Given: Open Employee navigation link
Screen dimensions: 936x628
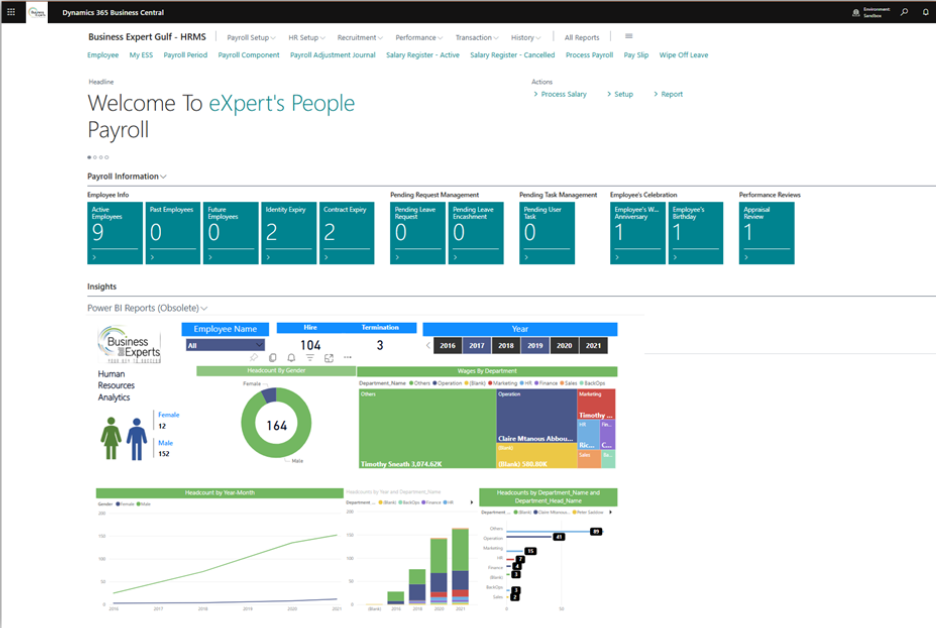Looking at the screenshot, I should (x=103, y=55).
